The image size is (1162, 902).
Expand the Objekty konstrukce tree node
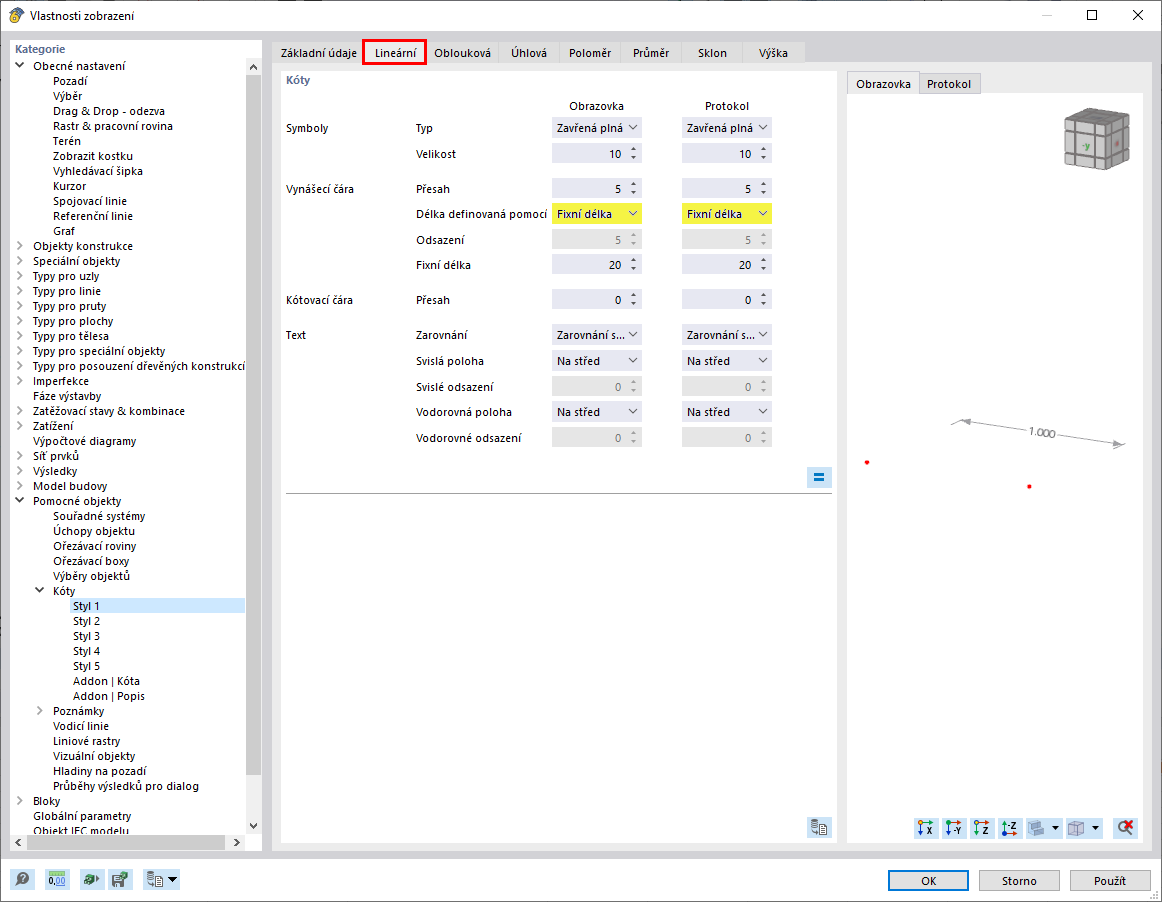tap(20, 245)
